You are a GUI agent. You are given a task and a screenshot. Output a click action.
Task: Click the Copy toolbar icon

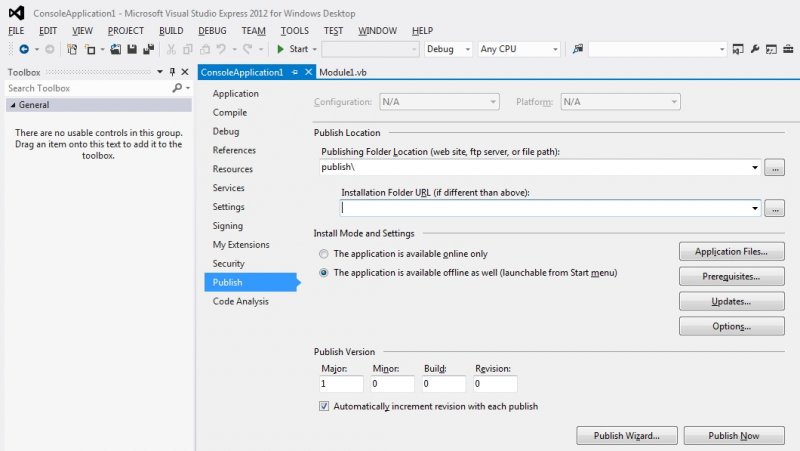coord(188,49)
